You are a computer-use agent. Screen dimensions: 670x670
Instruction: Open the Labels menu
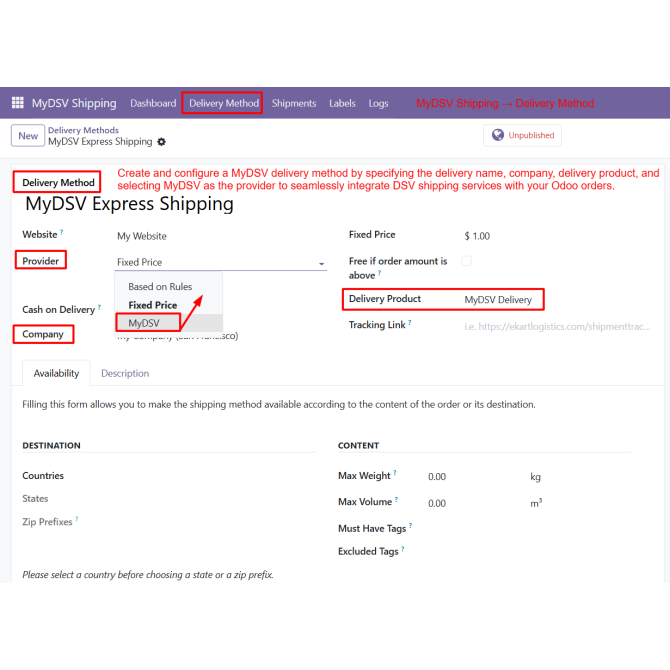pos(342,103)
